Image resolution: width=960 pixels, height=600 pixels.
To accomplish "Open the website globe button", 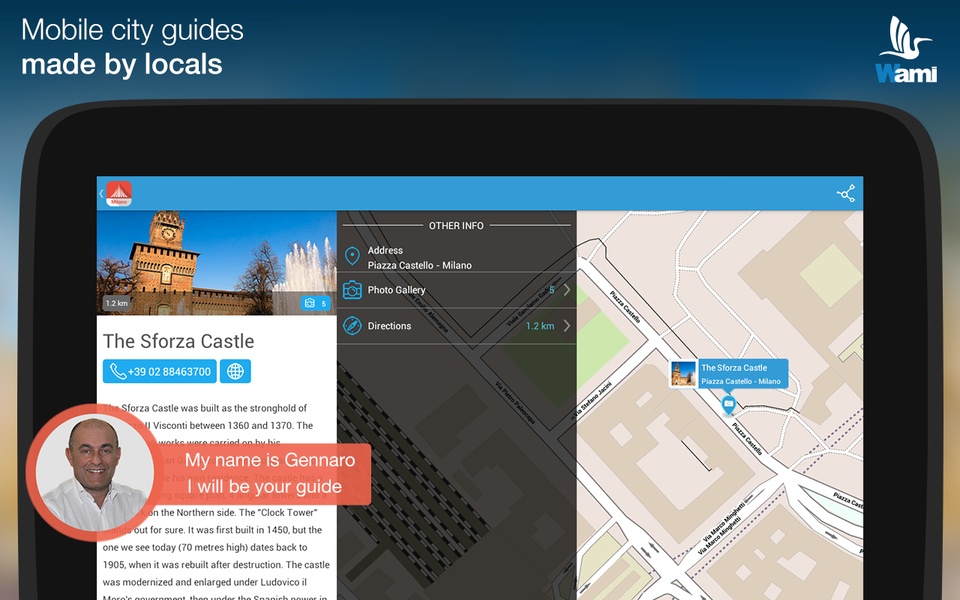I will (x=235, y=371).
